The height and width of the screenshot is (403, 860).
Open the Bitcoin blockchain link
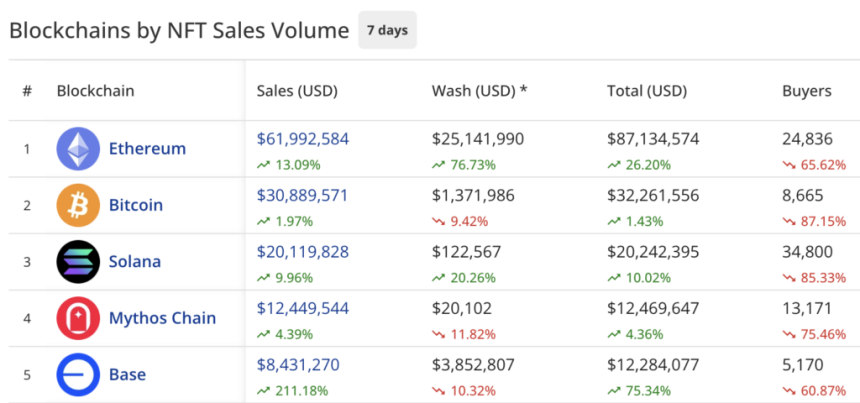[135, 205]
